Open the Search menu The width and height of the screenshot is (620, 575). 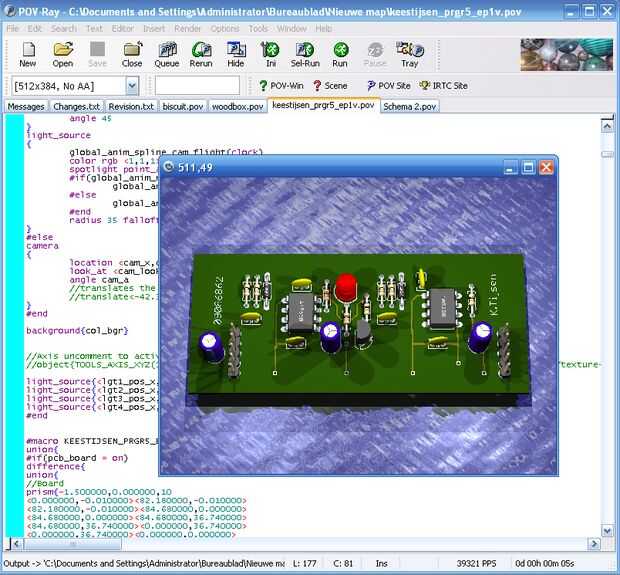(x=64, y=28)
